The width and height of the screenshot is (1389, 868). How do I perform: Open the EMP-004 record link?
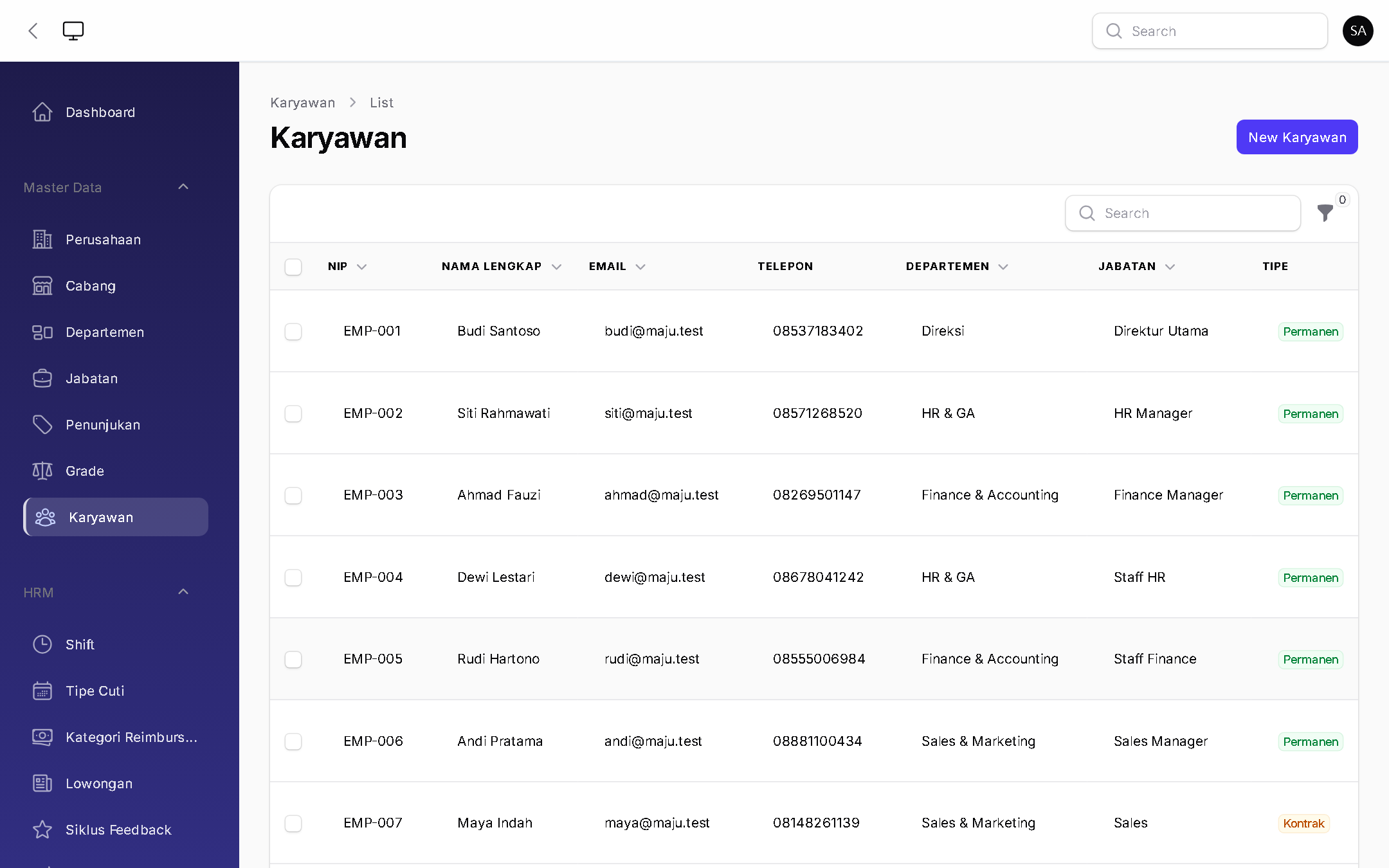pos(373,577)
